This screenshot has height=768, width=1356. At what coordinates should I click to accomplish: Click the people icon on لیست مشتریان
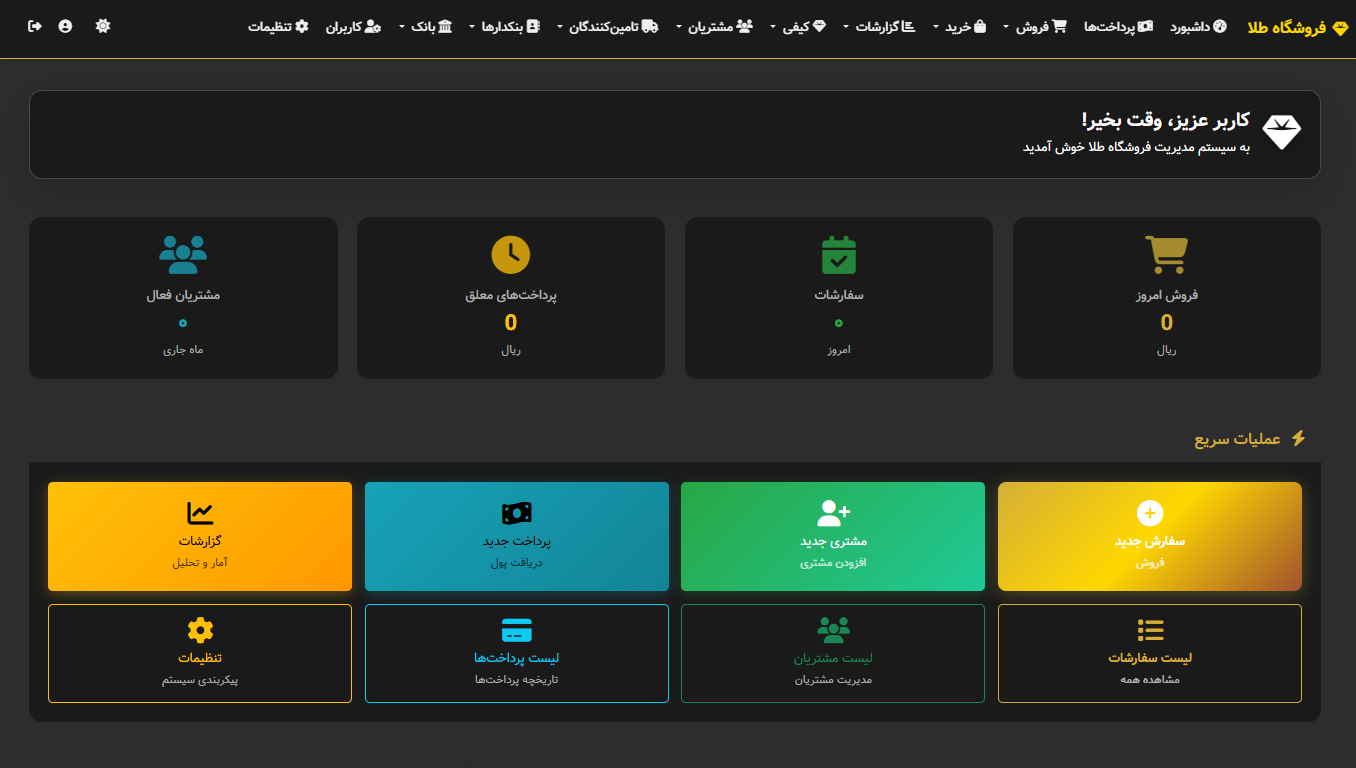tap(833, 630)
